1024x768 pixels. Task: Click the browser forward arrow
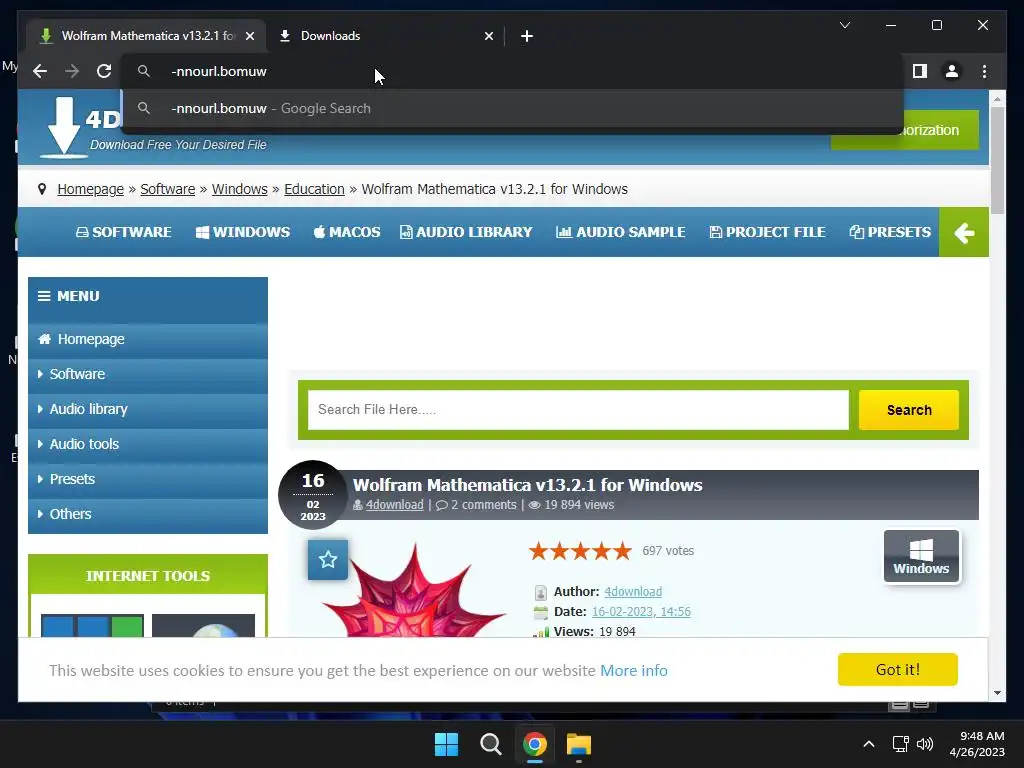(72, 71)
